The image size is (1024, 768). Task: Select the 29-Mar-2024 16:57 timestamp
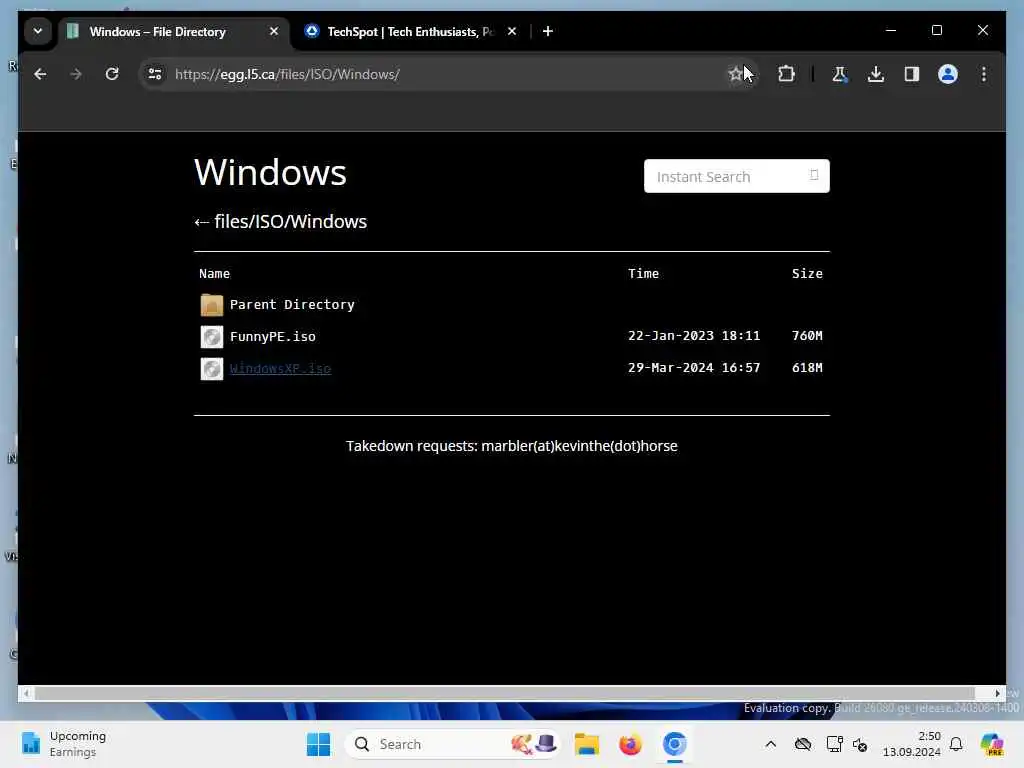694,368
